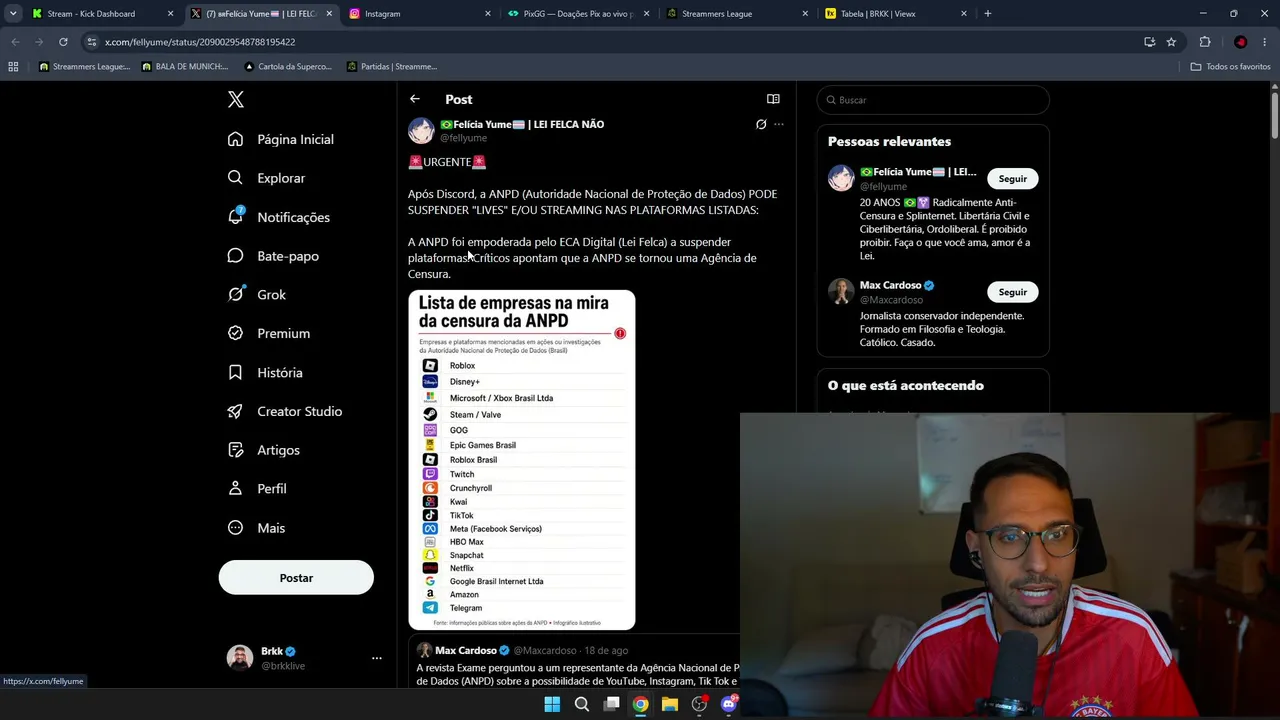The image size is (1280, 720).
Task: Click the Postar button
Action: coord(296,578)
